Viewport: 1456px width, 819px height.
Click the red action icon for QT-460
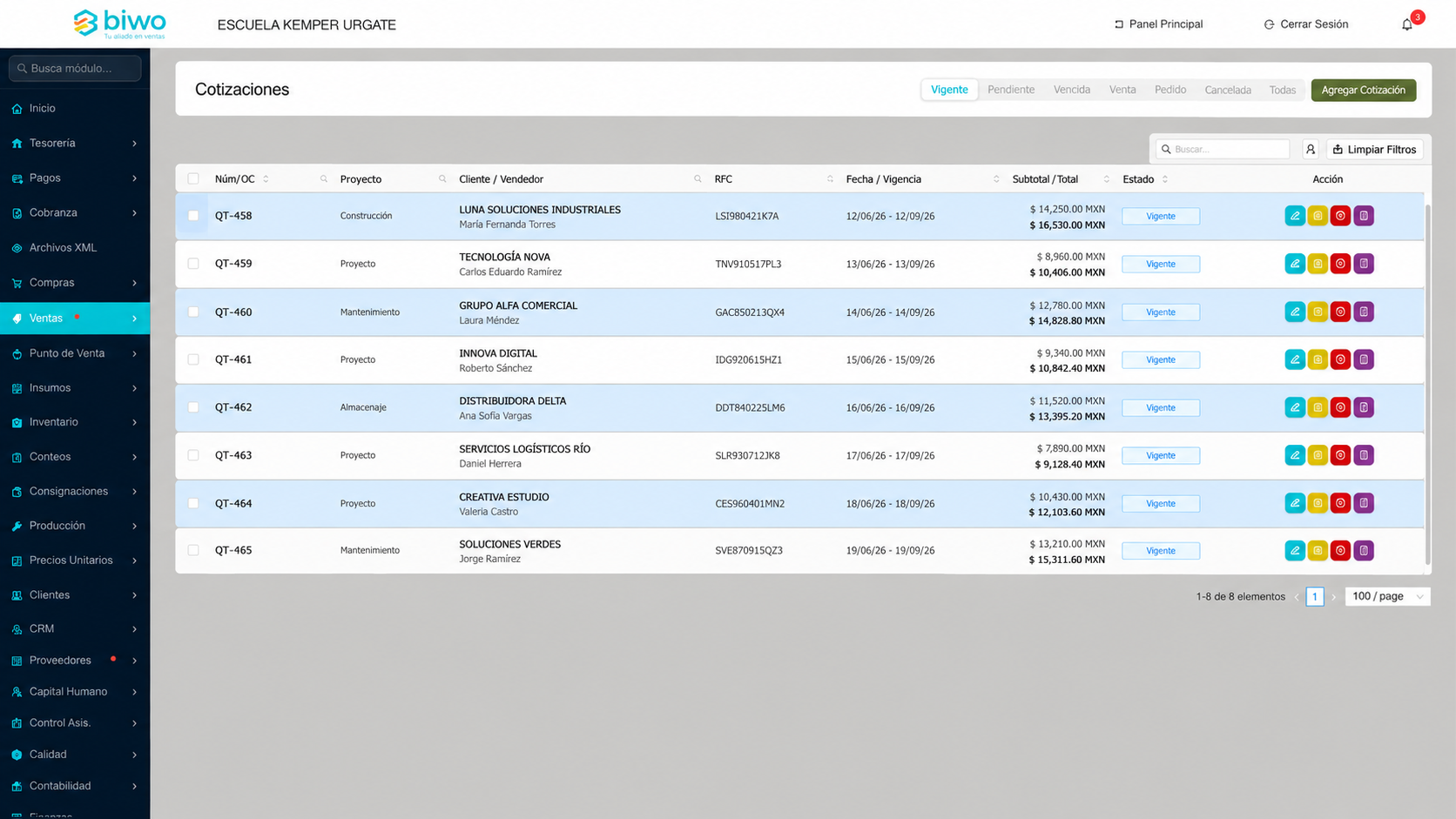click(x=1340, y=312)
